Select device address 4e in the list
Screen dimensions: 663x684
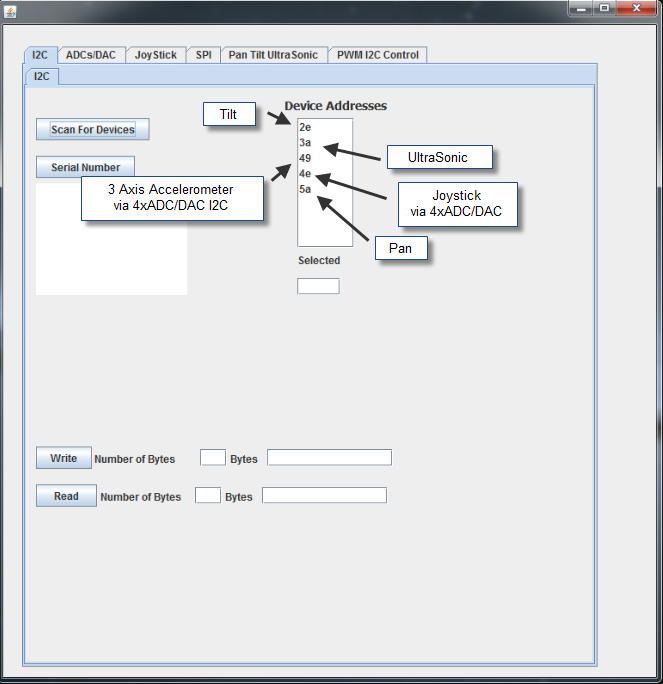pyautogui.click(x=325, y=174)
